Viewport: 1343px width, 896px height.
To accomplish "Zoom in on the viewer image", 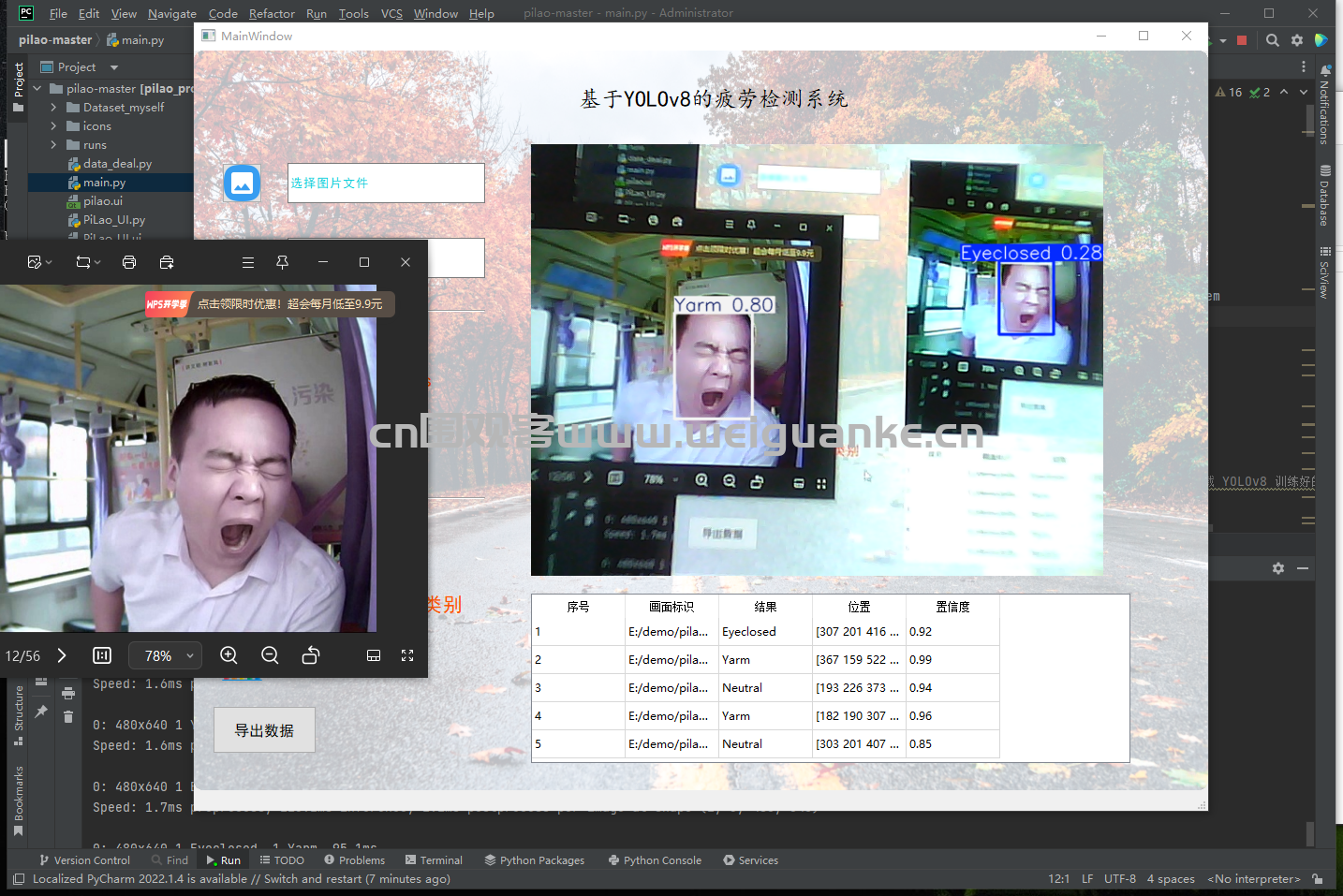I will pos(229,655).
